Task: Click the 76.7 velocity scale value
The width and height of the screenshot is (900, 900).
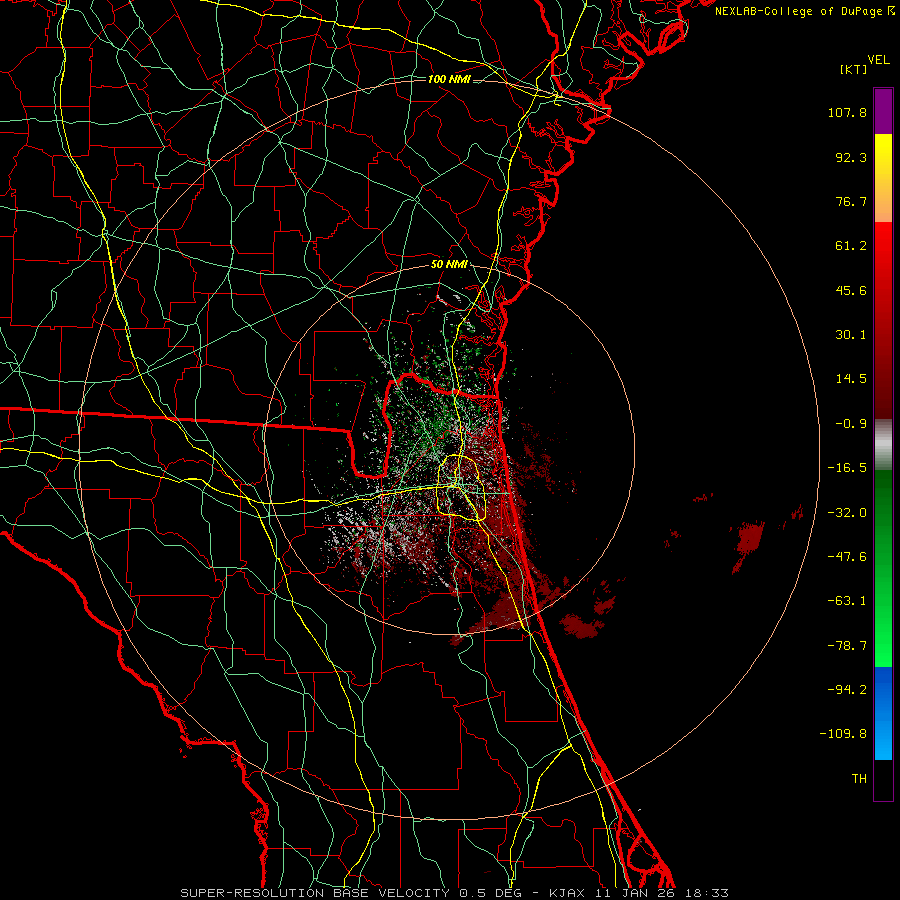Action: [851, 201]
